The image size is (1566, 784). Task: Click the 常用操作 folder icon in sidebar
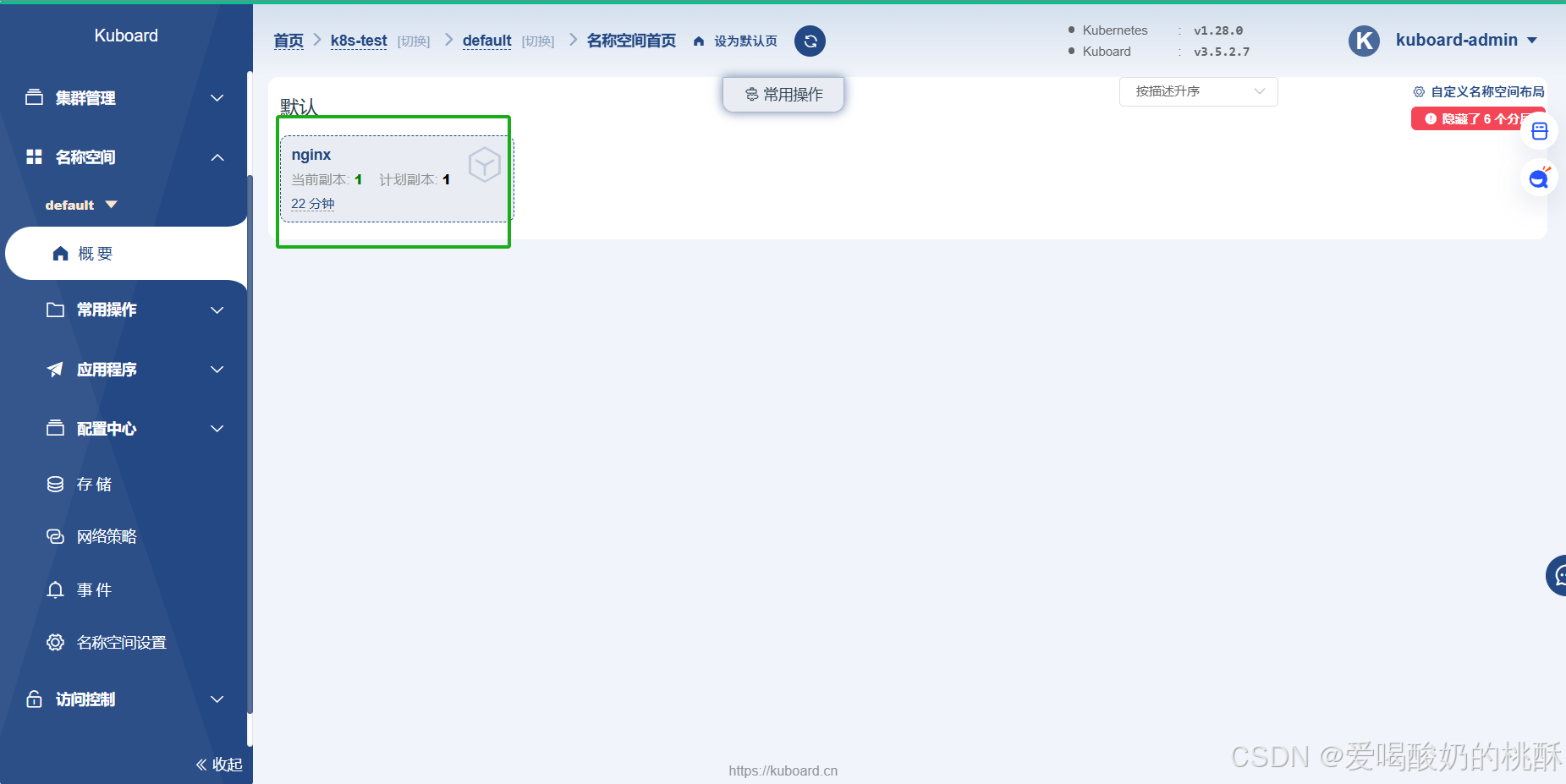tap(55, 310)
